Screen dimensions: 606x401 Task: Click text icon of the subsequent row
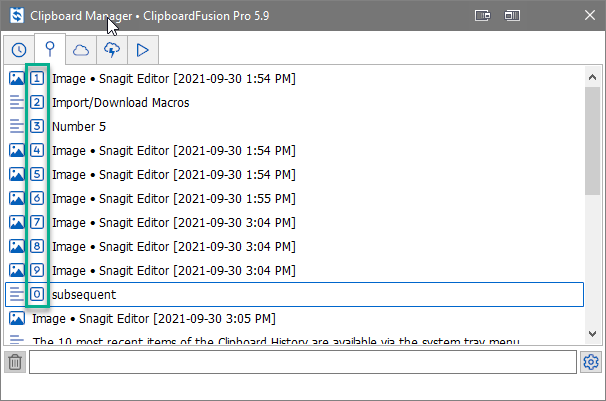click(17, 294)
